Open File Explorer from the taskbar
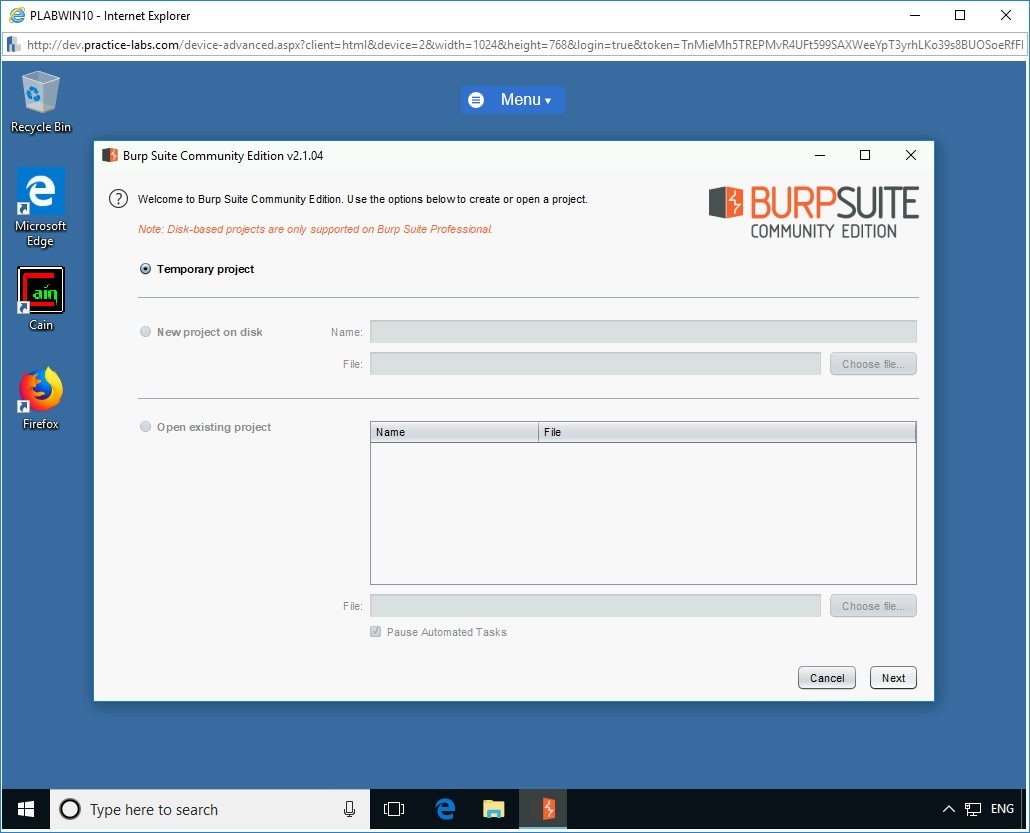 point(494,809)
